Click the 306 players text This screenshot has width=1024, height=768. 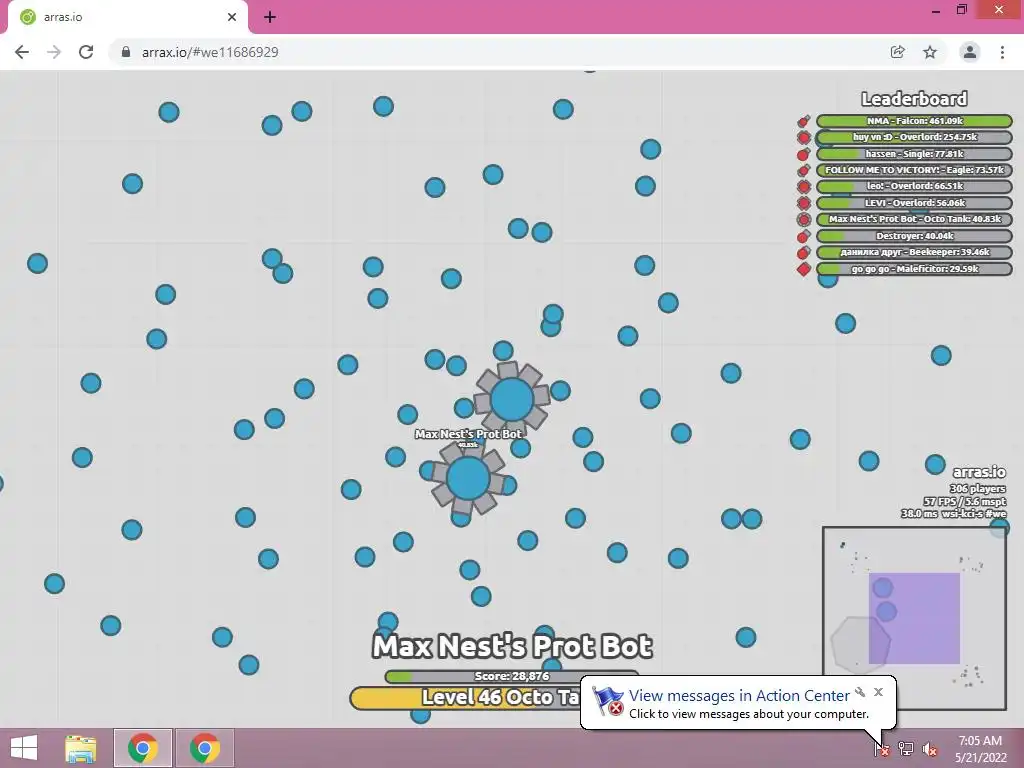978,488
